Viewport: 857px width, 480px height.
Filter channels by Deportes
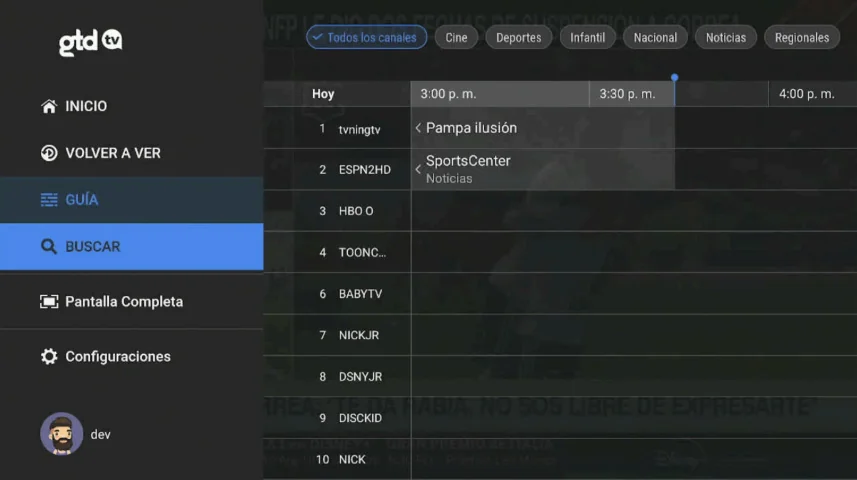point(519,37)
